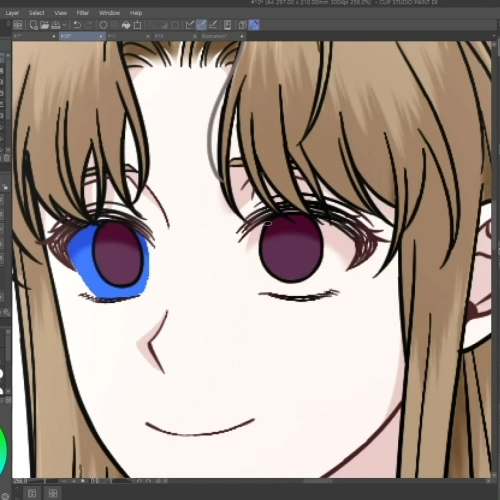The image size is (500, 500).
Task: Click the bottom panel four-squares grid icon
Action: 53,493
